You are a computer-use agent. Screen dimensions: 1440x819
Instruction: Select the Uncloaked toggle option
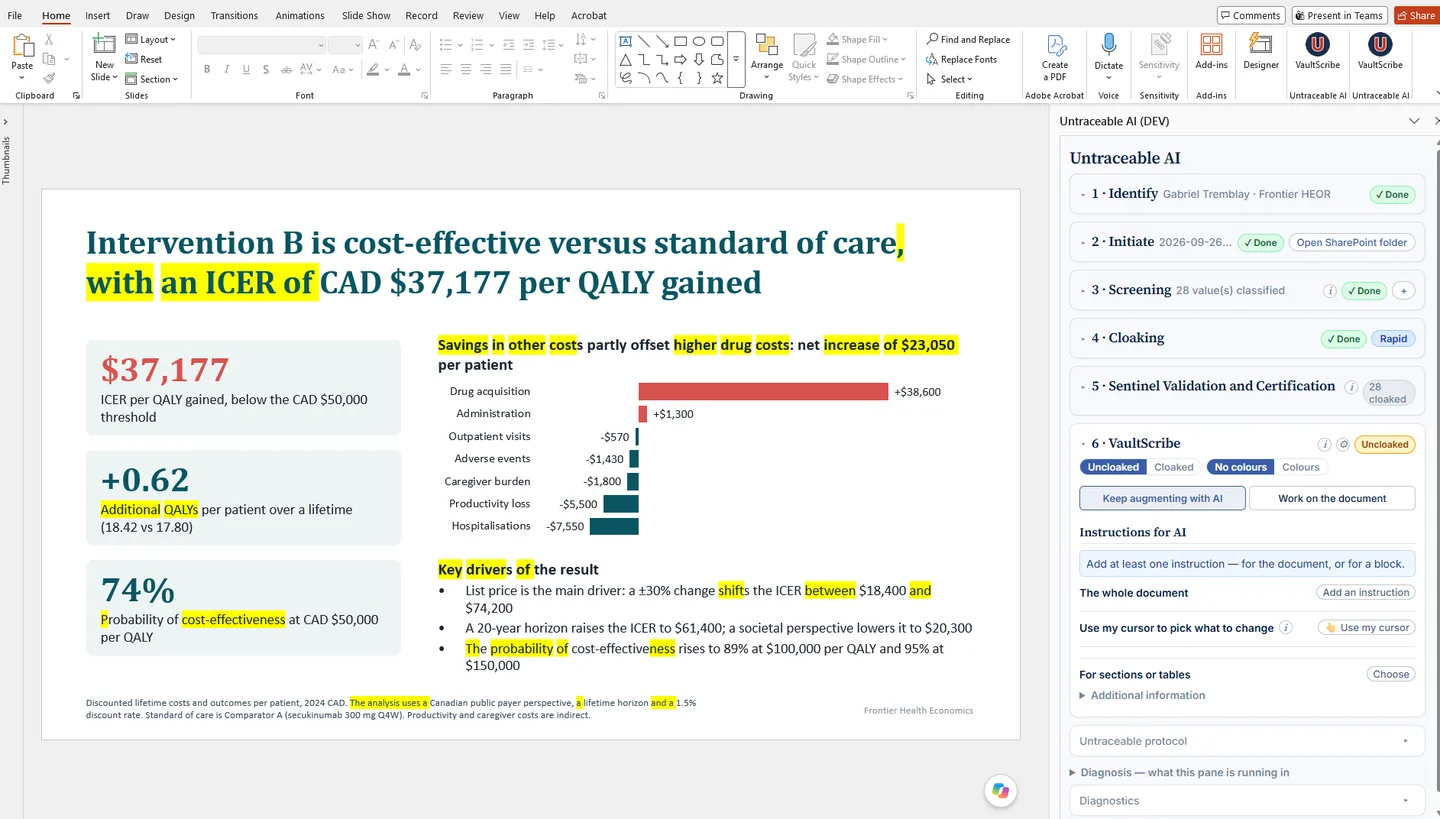(1113, 467)
